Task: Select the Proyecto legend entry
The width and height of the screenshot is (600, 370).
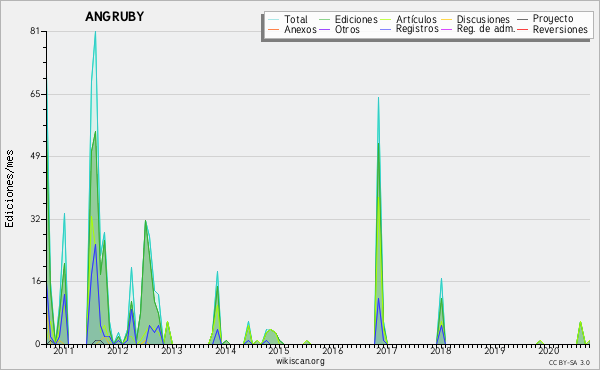Action: (553, 19)
